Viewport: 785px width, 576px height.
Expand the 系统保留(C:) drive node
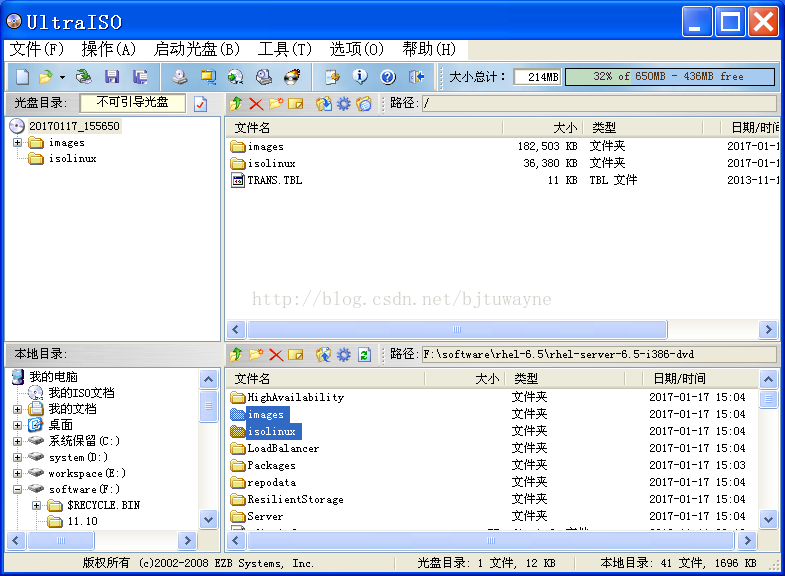point(18,441)
